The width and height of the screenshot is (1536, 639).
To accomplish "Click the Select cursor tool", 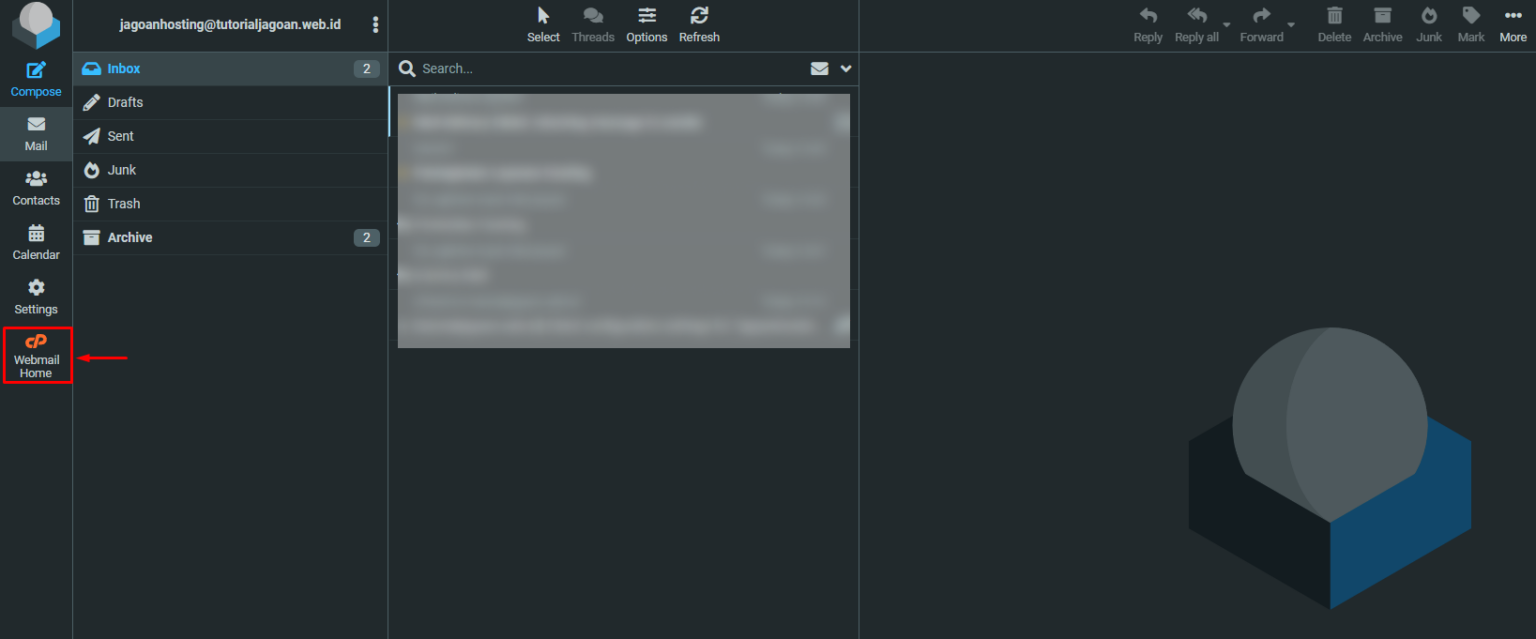I will [543, 25].
